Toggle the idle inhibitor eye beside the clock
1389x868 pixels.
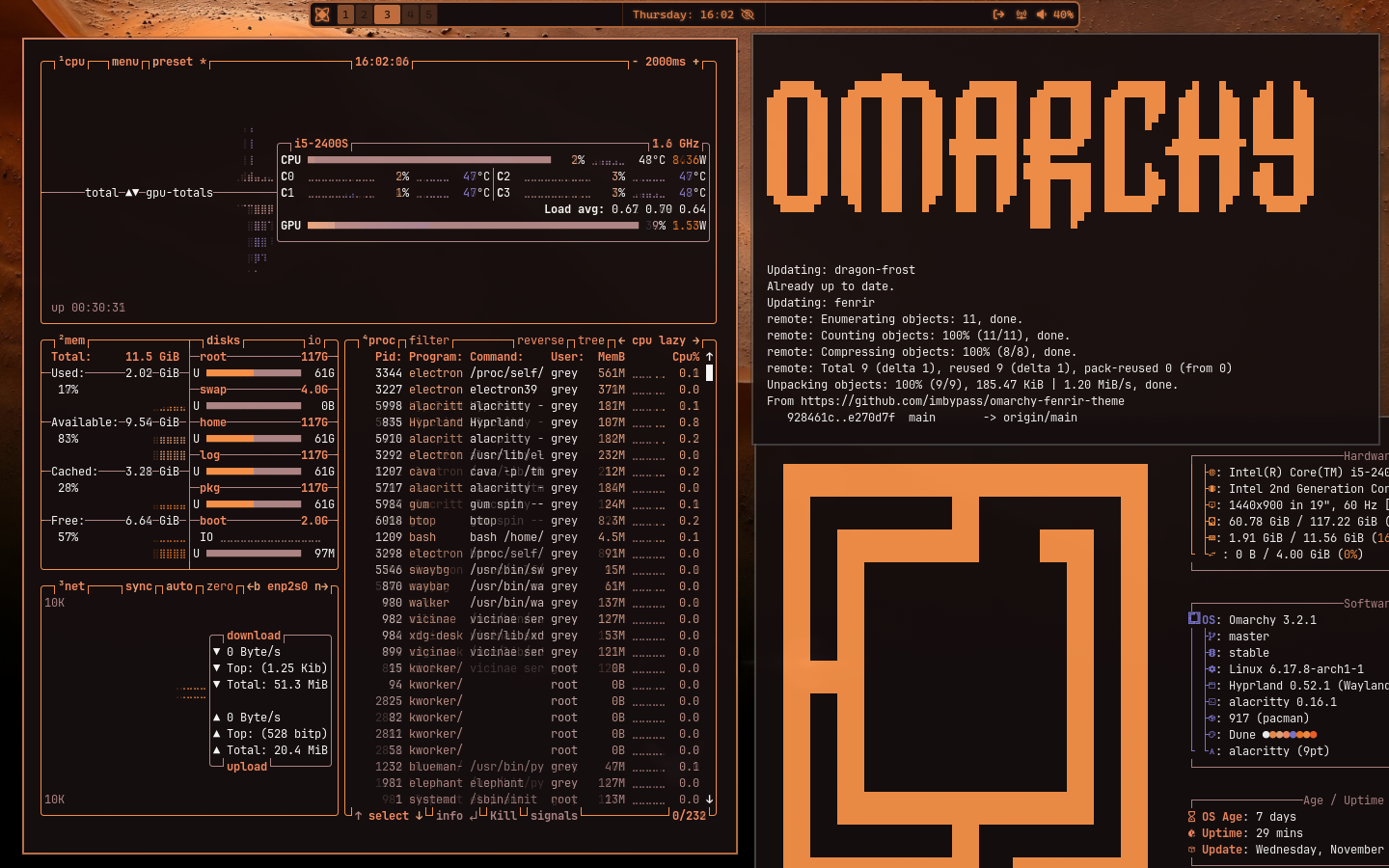(x=749, y=14)
